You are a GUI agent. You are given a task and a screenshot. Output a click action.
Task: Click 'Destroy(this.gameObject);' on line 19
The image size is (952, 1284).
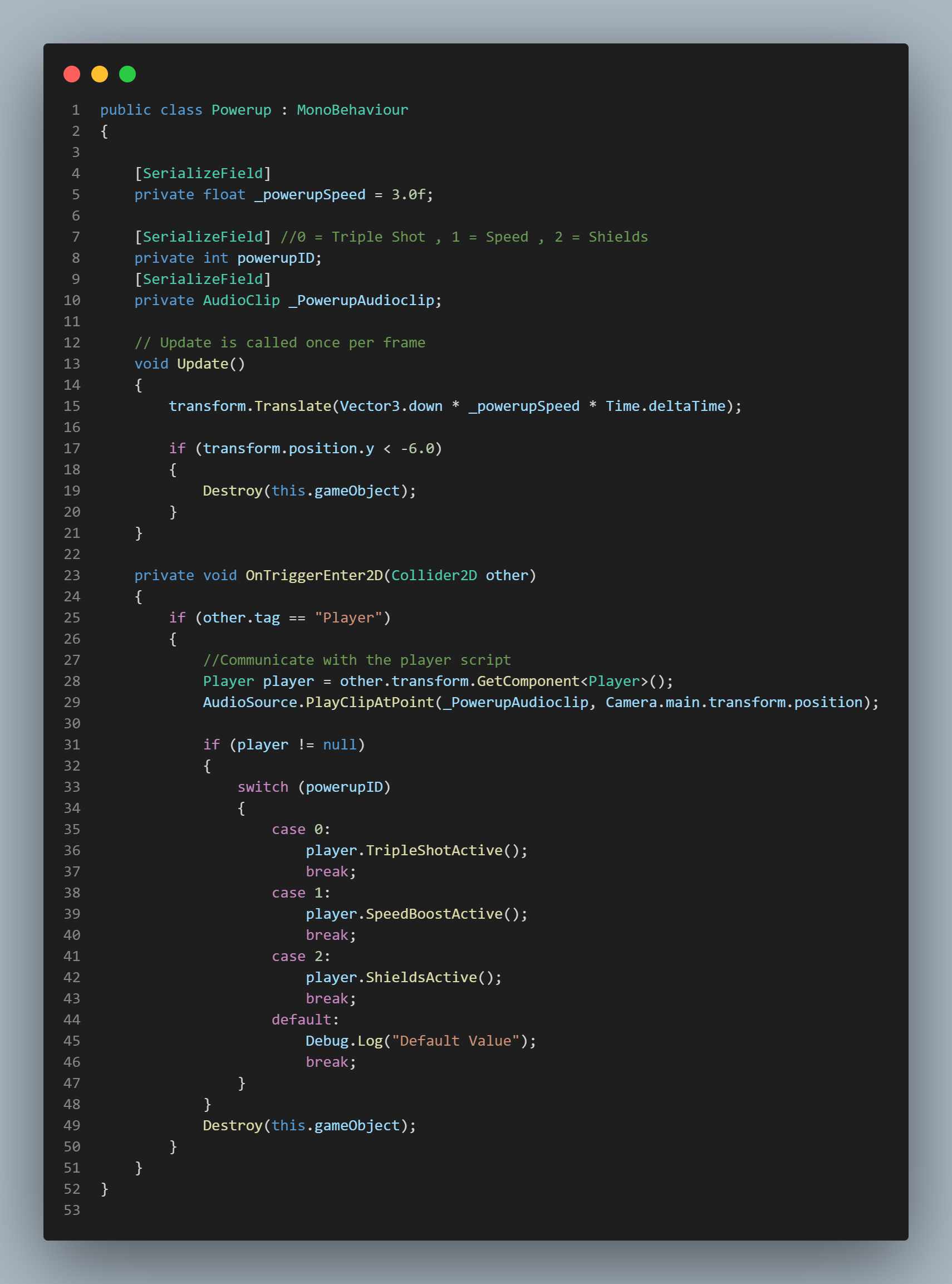pyautogui.click(x=310, y=491)
